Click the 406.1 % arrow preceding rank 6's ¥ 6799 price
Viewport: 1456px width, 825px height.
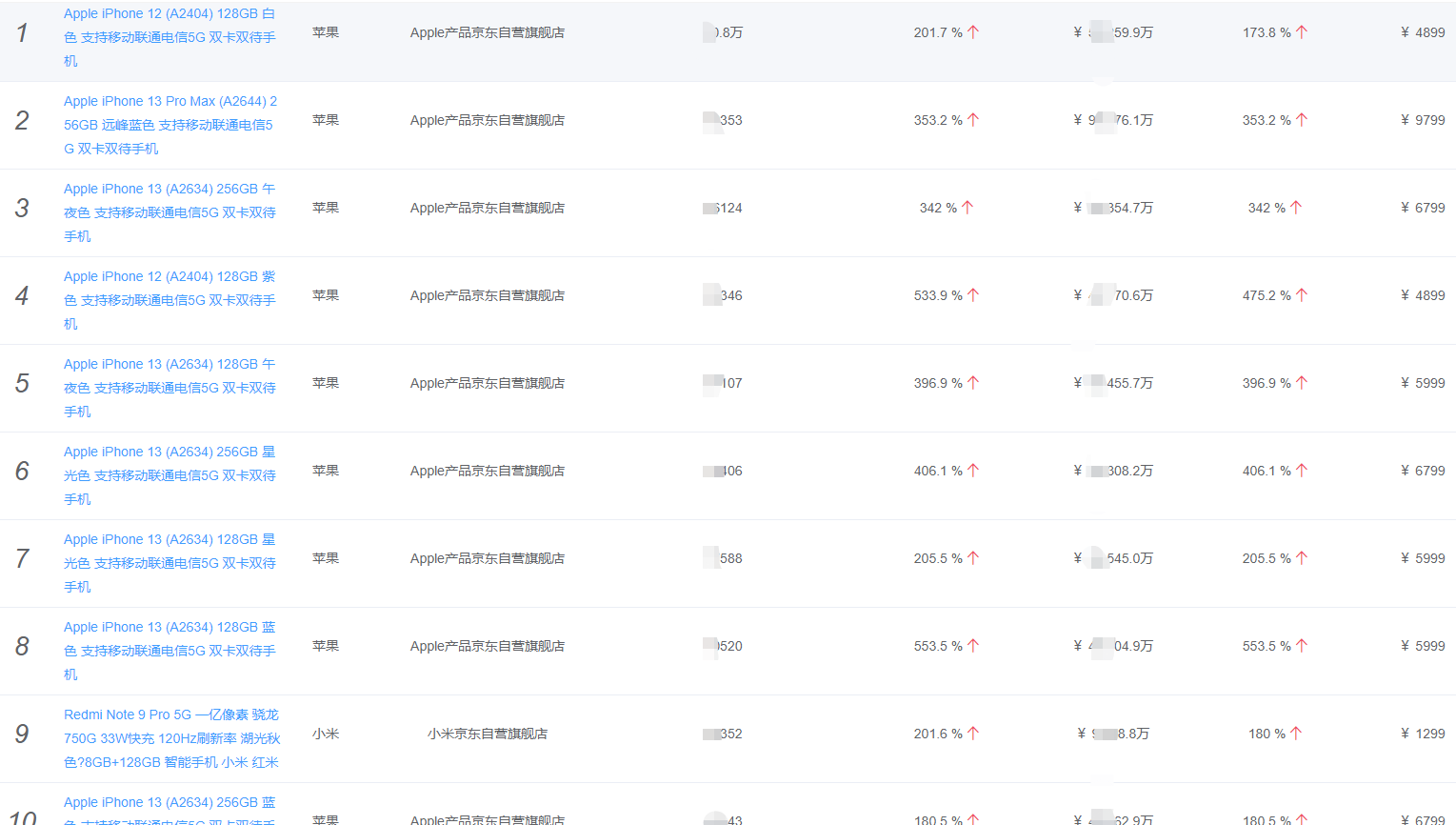point(1302,471)
